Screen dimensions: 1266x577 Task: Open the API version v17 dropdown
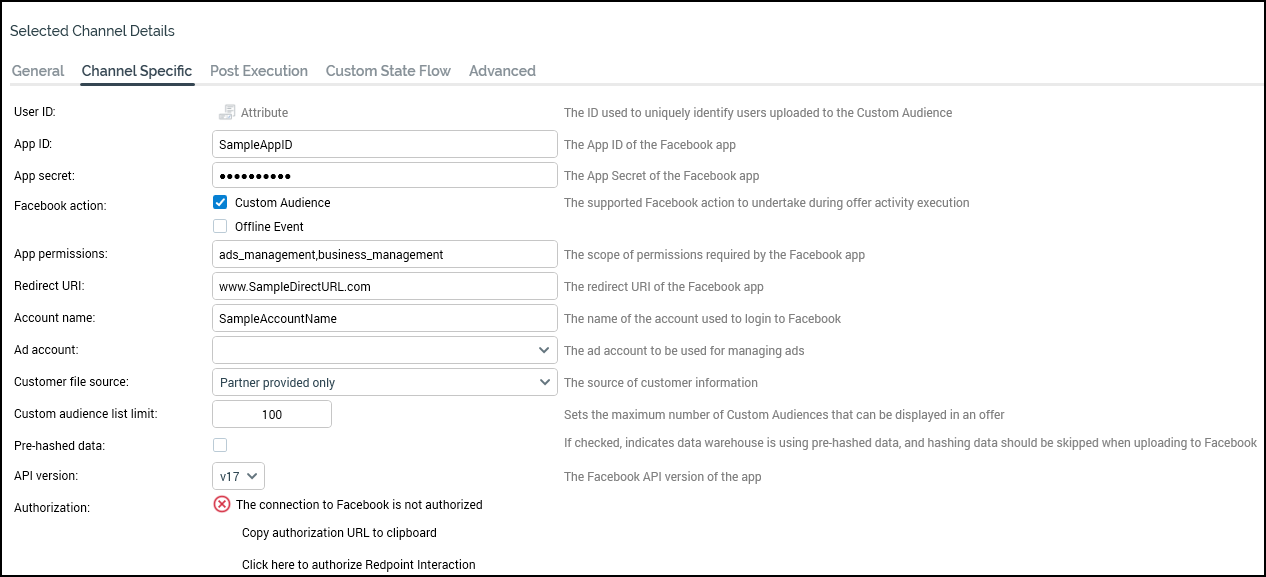click(238, 476)
